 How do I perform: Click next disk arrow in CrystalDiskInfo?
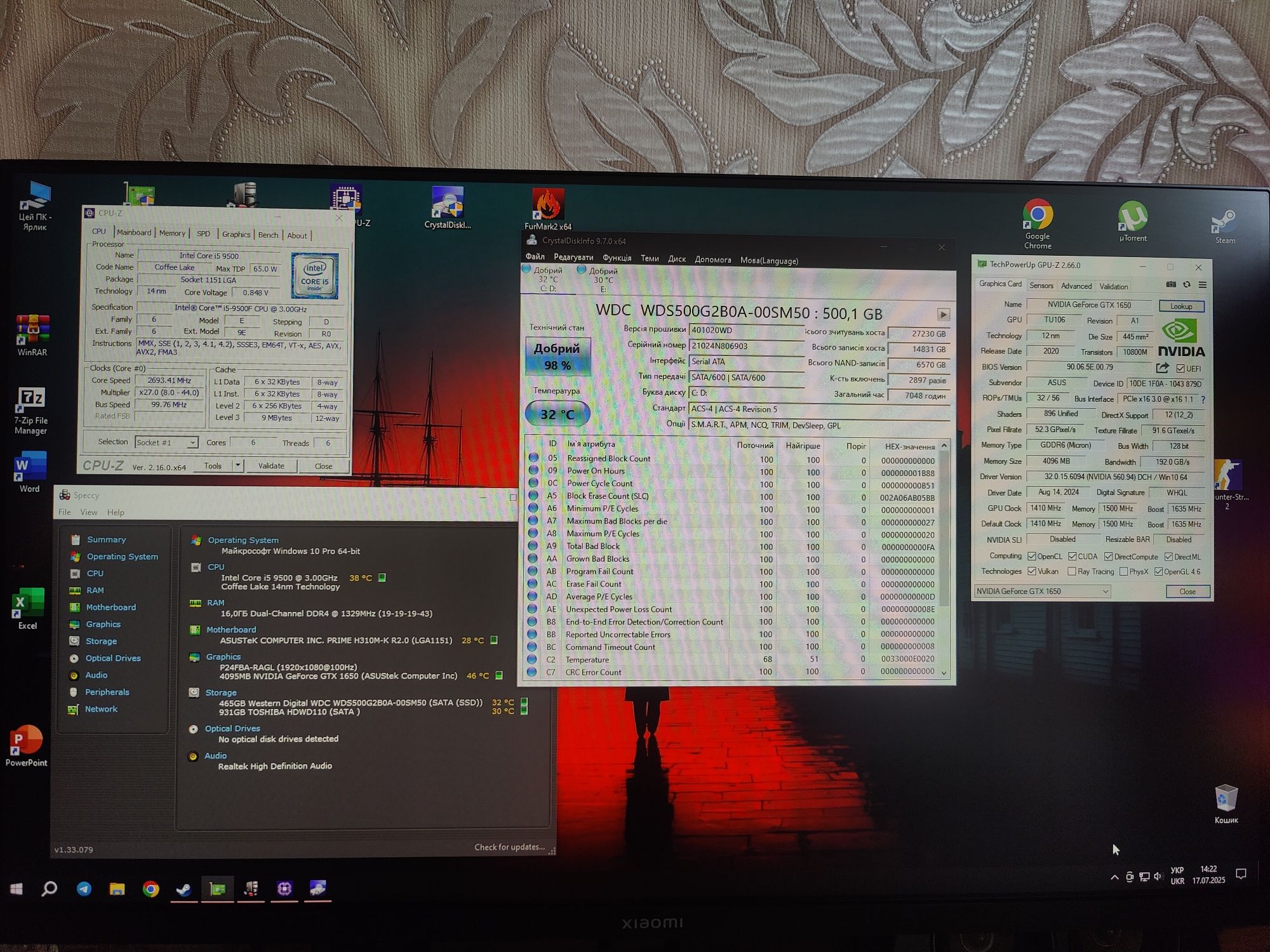click(944, 314)
